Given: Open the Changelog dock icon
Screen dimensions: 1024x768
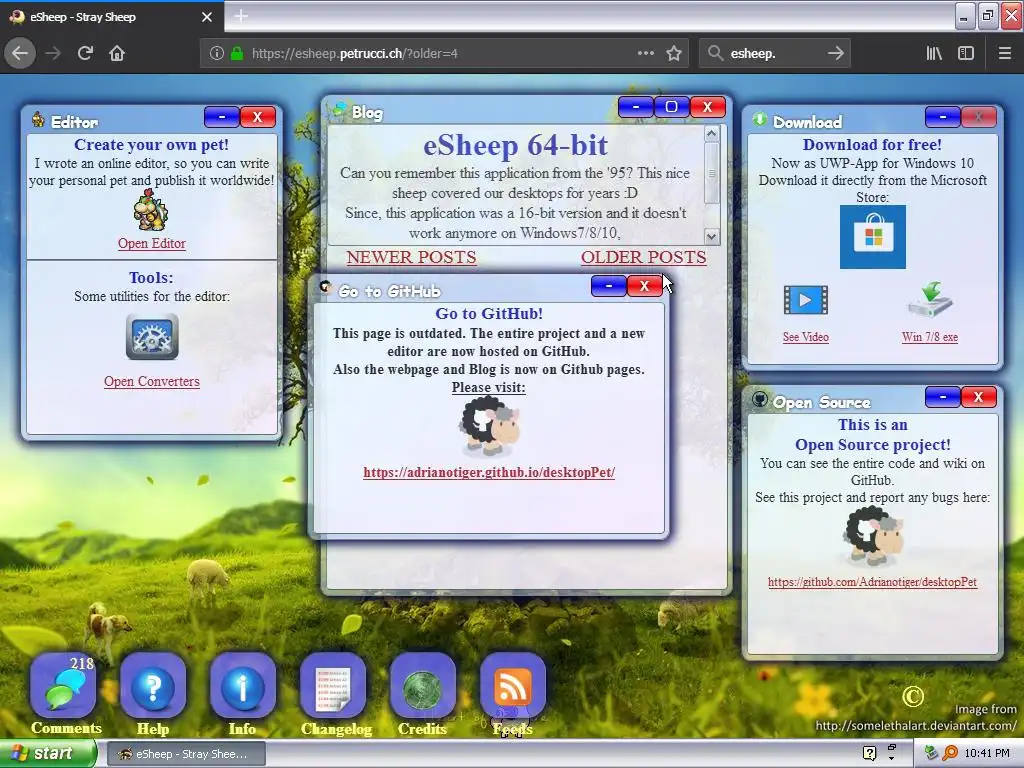Looking at the screenshot, I should coord(332,687).
